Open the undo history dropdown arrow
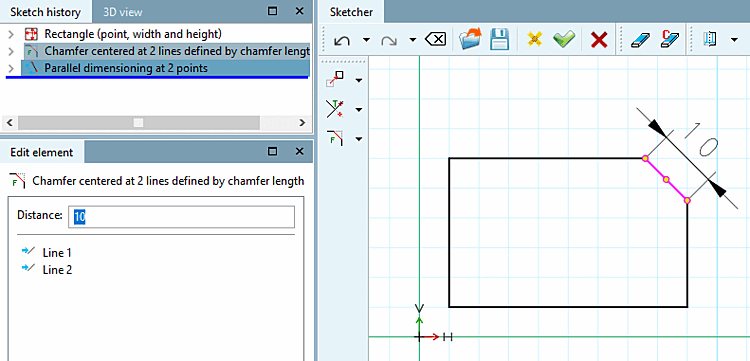Image resolution: width=750 pixels, height=361 pixels. pyautogui.click(x=366, y=40)
